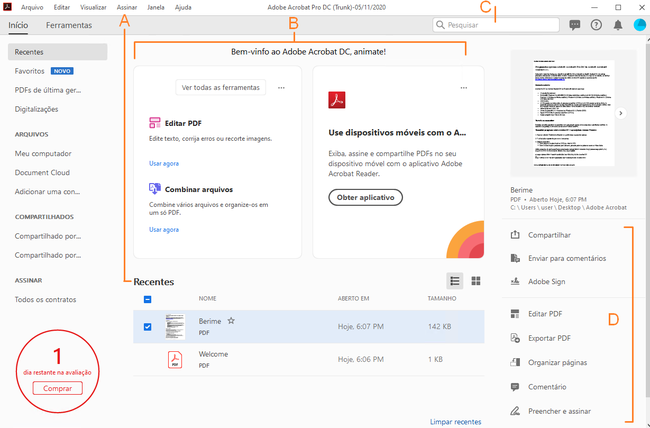Open the chat messages icon
650x428 pixels.
tap(575, 25)
